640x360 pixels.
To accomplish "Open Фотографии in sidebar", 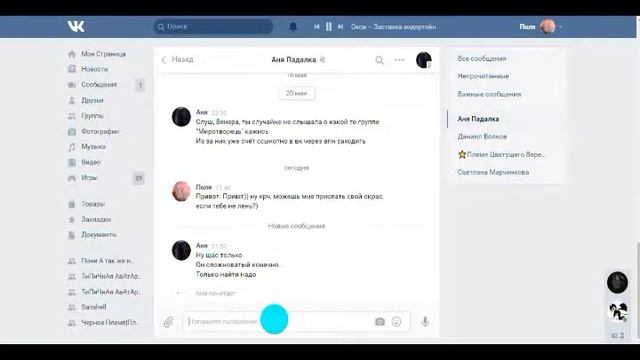I will coord(100,131).
